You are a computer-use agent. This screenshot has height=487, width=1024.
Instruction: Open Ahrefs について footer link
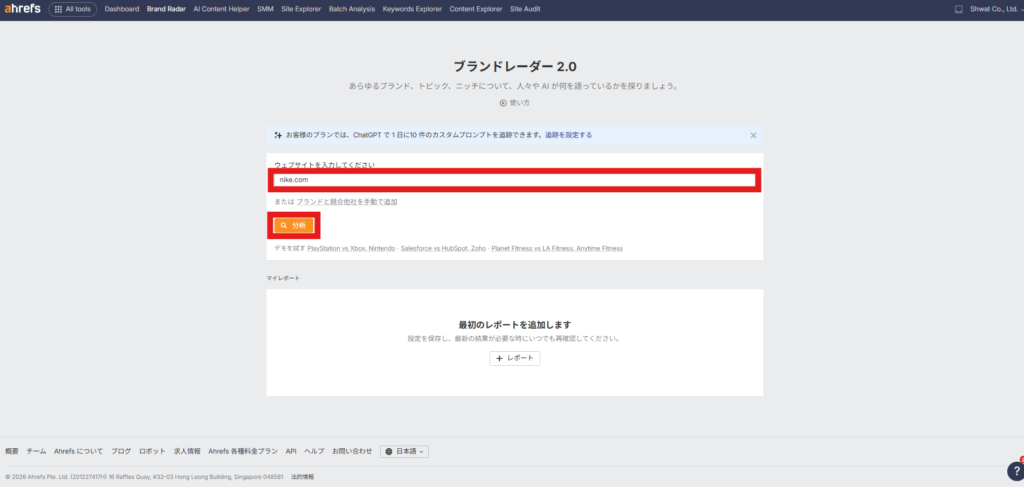tap(78, 451)
